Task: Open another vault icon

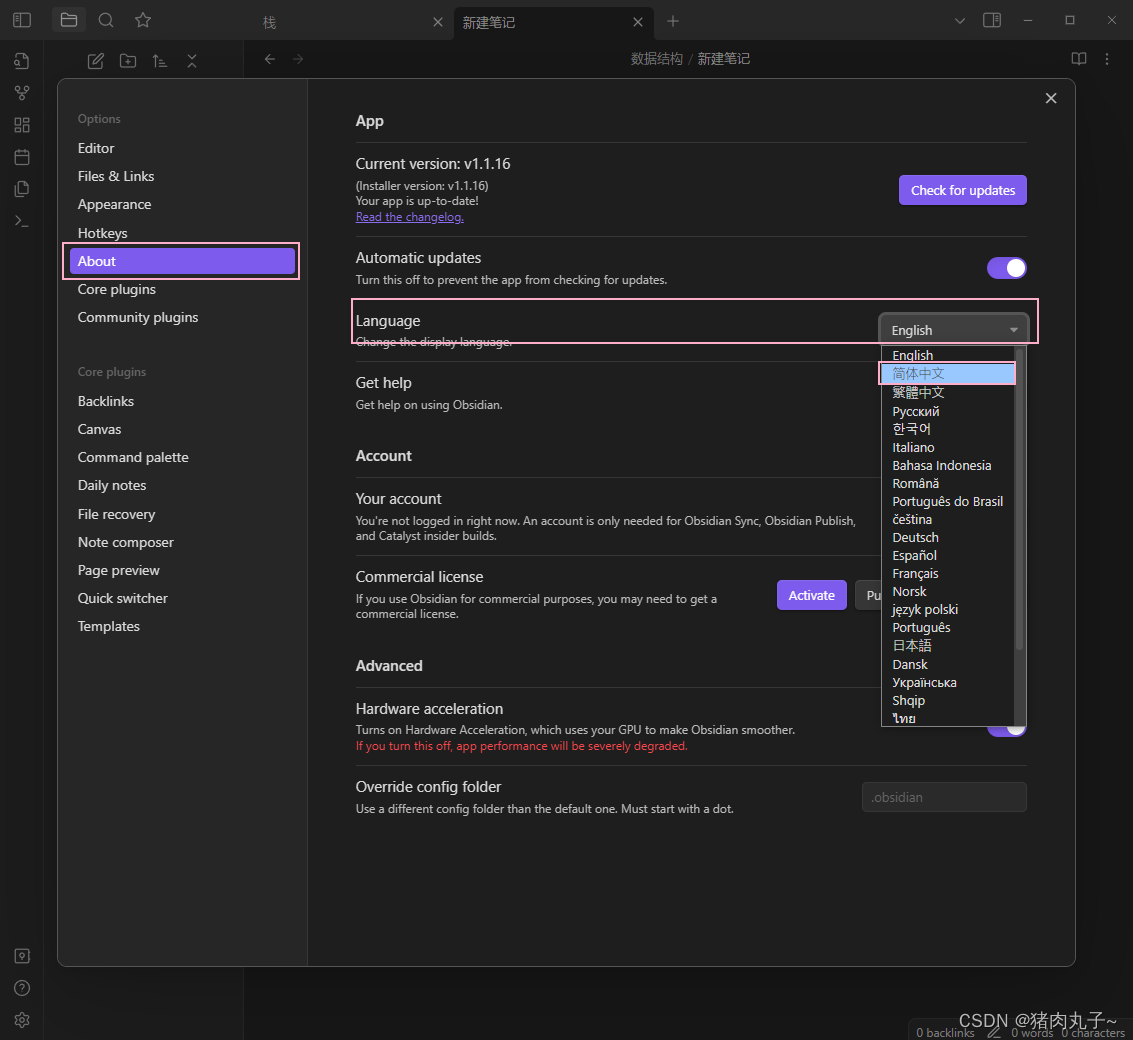Action: coord(22,956)
